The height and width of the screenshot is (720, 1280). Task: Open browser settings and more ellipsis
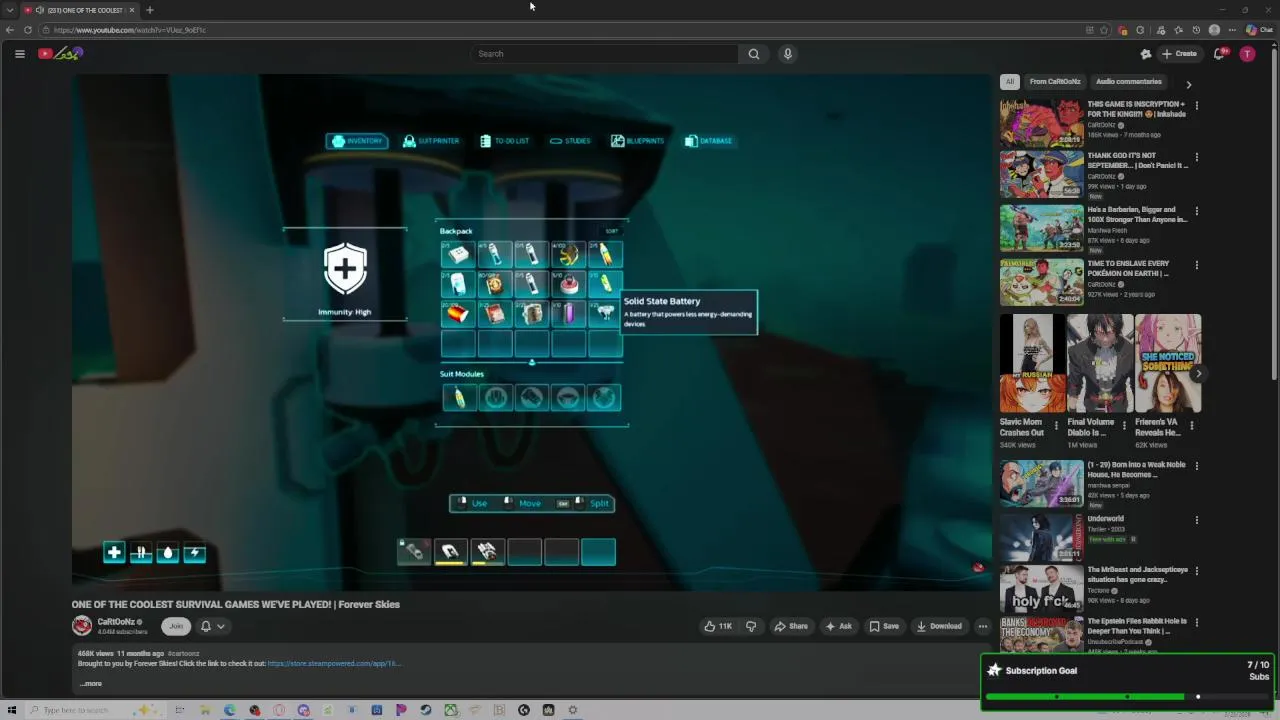point(1232,30)
